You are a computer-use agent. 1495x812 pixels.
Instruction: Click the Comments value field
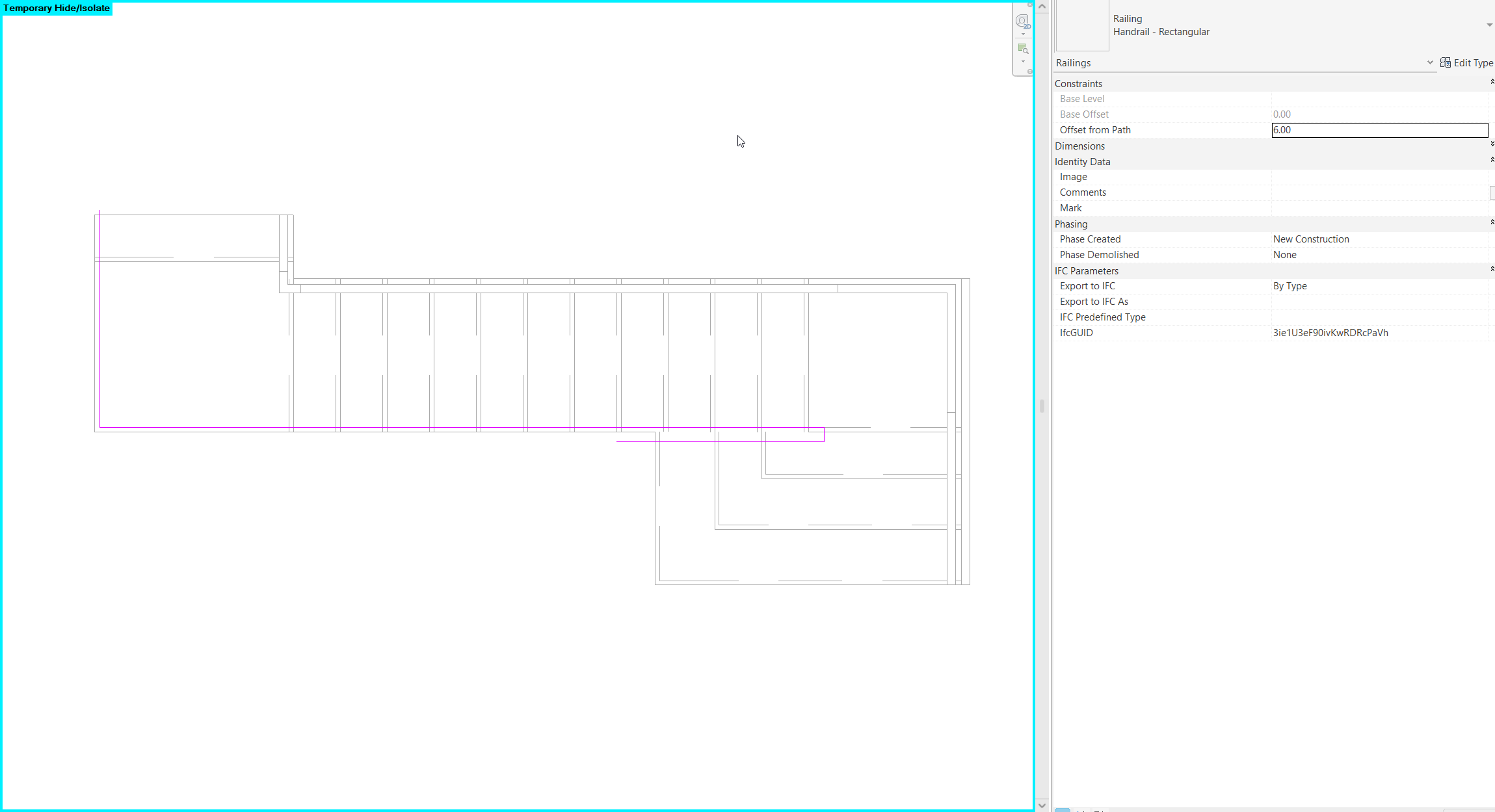(x=1379, y=192)
